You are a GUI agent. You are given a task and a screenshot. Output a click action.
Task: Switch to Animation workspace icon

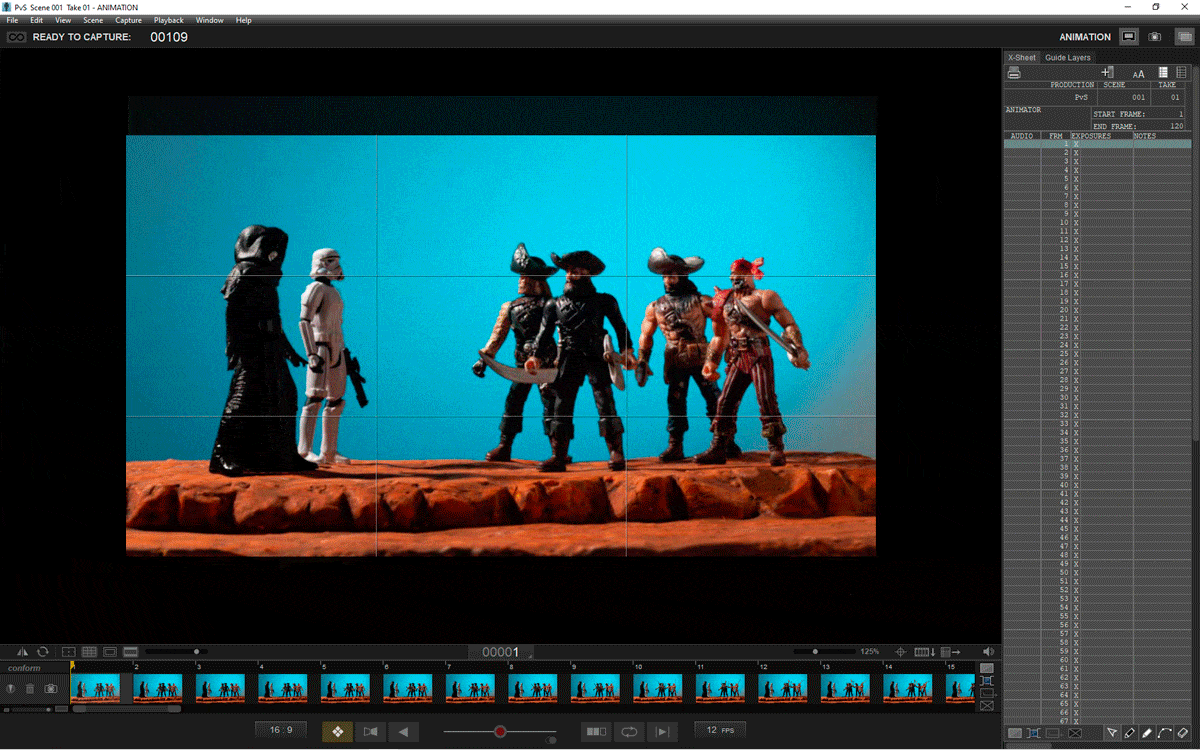coord(1129,36)
